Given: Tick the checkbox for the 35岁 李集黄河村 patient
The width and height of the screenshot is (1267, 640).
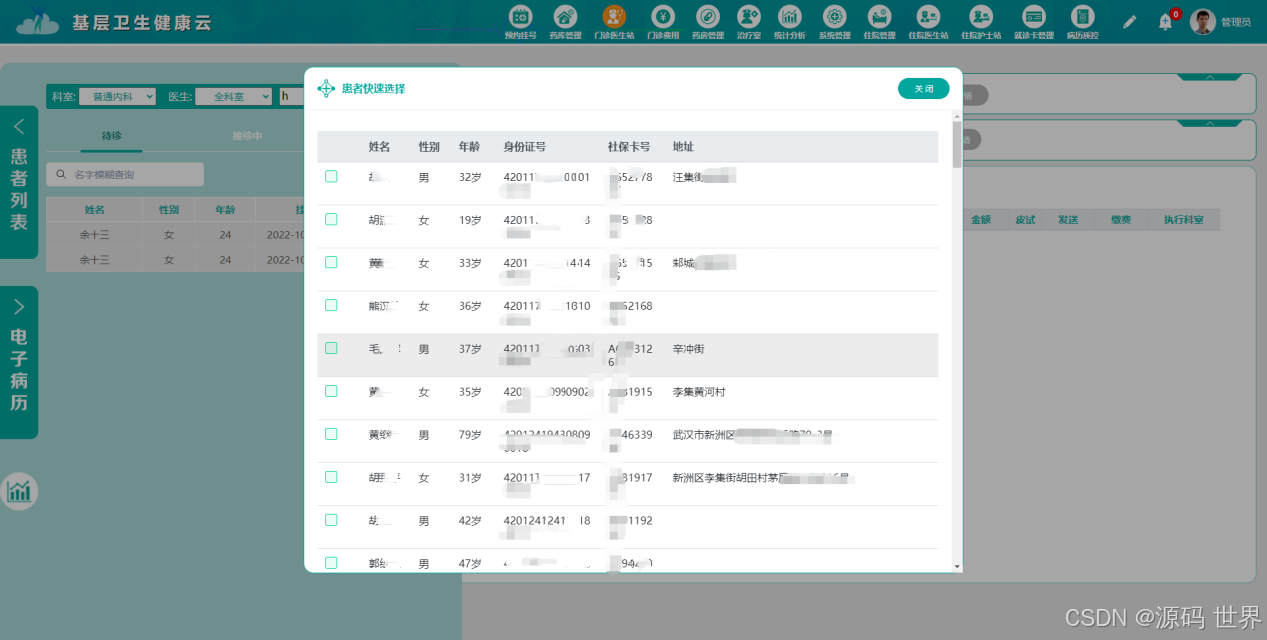Looking at the screenshot, I should (x=331, y=391).
